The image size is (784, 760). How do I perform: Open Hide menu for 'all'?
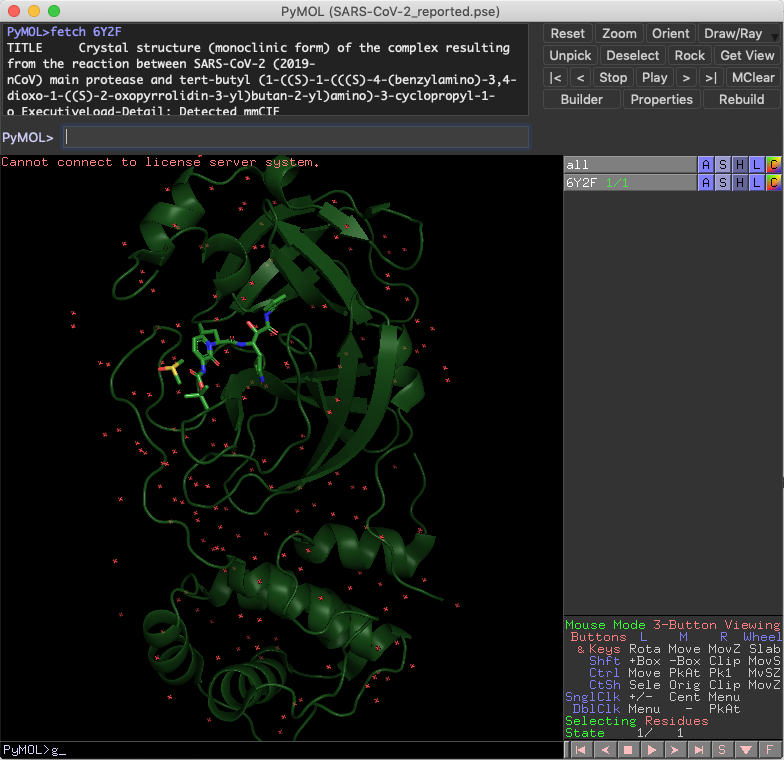click(x=740, y=164)
